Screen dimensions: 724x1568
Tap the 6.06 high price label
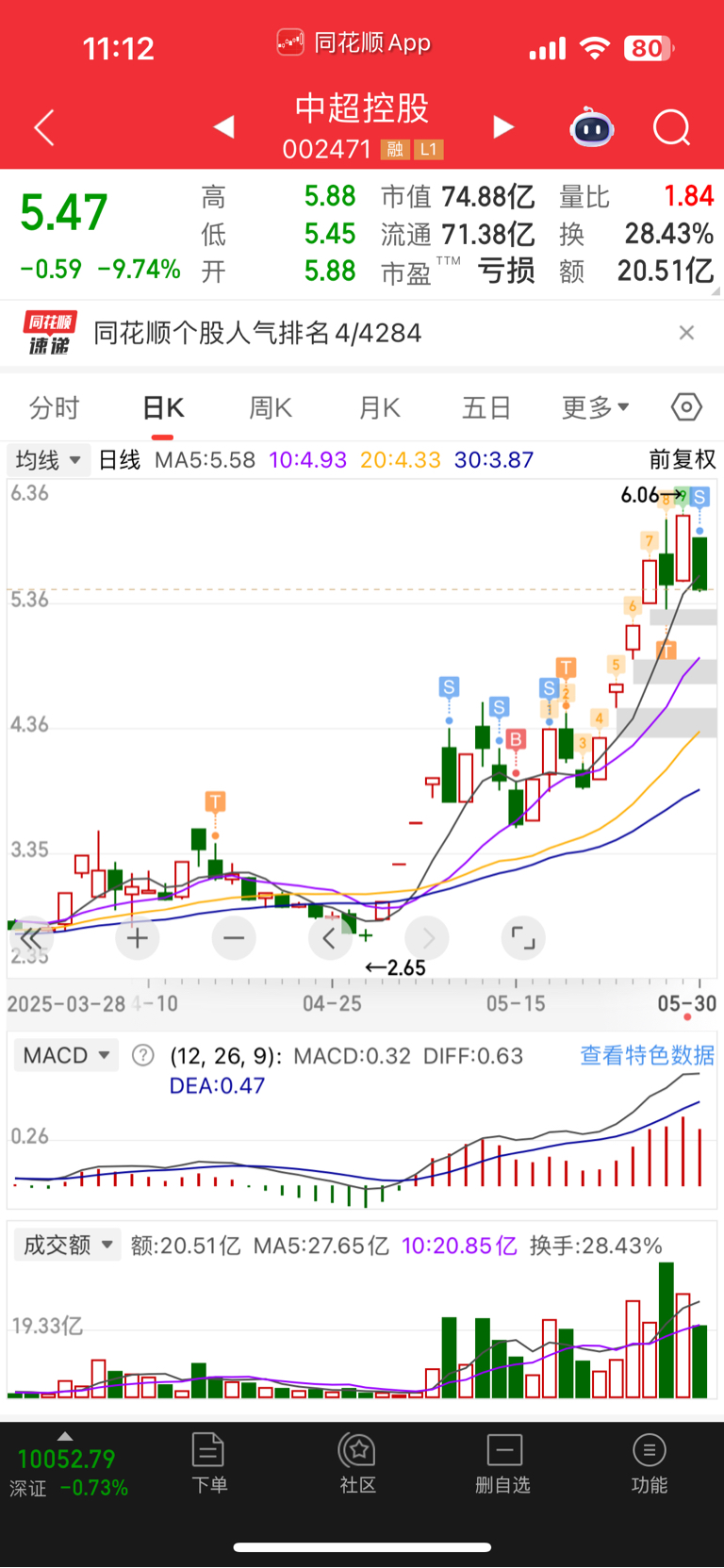click(x=640, y=495)
